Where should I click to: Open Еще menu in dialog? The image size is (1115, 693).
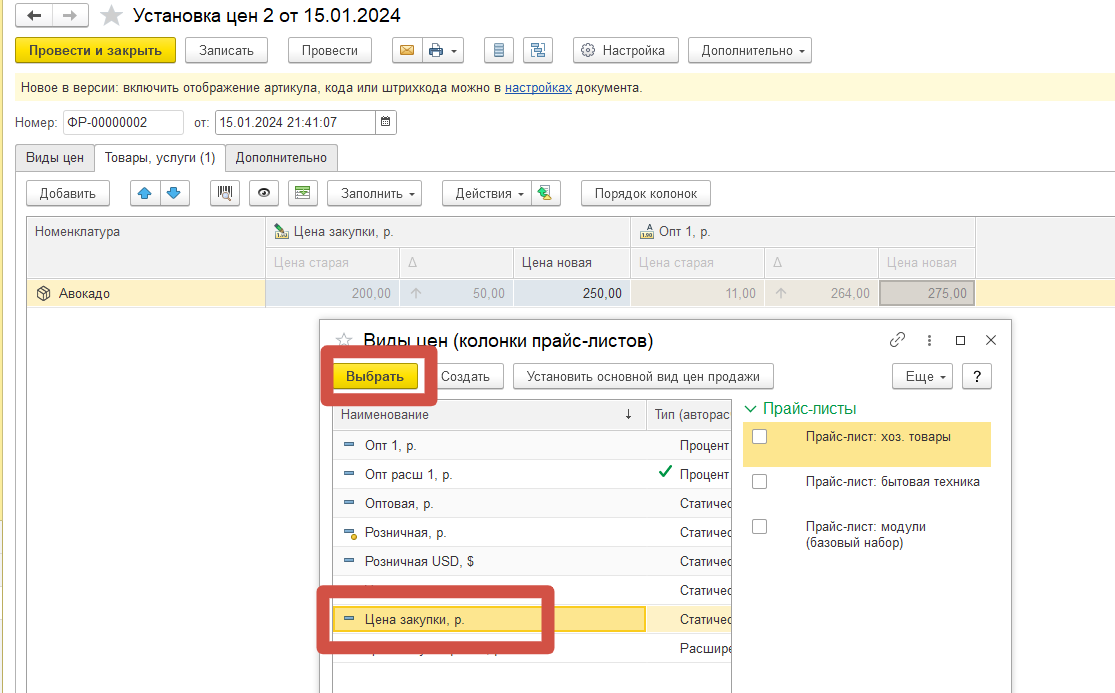coord(922,377)
